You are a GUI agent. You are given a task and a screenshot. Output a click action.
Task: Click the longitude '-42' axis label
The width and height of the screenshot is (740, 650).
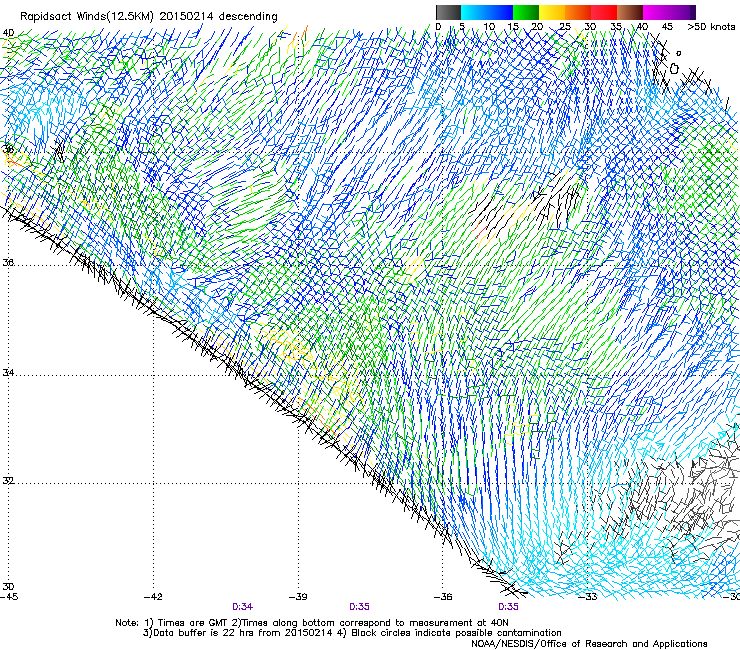(153, 597)
